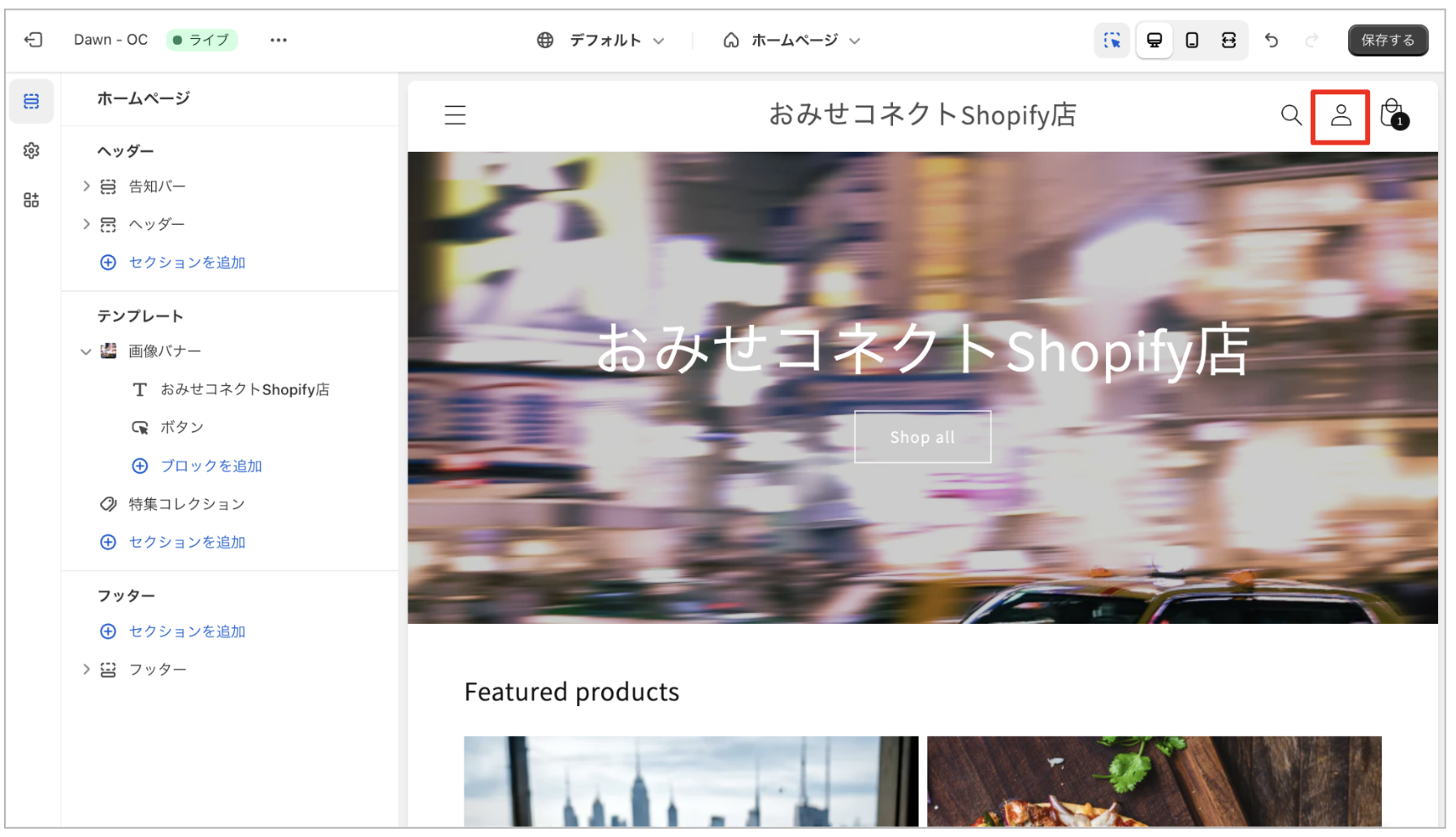Switch to fullscreen preview
Screen dimensions: 1456x837
pos(1229,40)
